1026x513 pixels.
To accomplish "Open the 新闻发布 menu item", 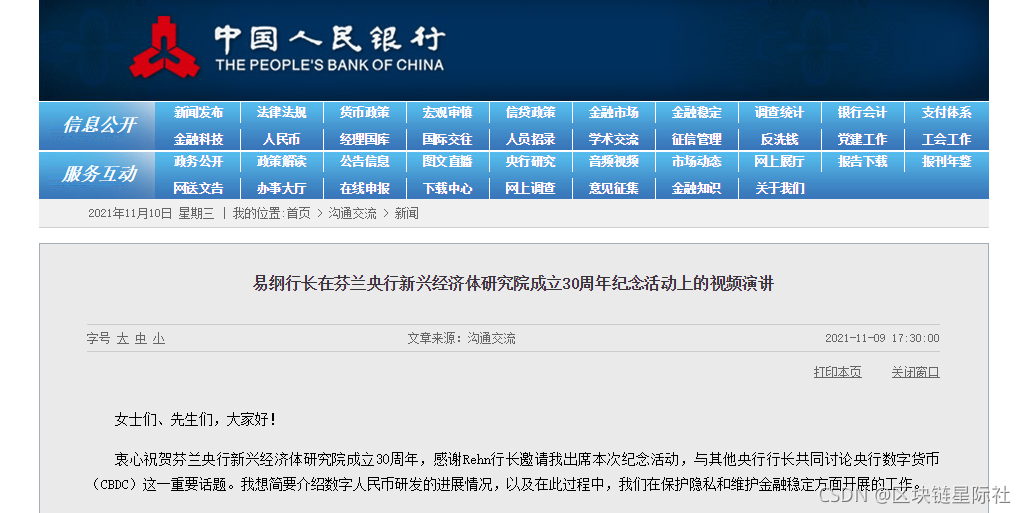I will point(198,113).
